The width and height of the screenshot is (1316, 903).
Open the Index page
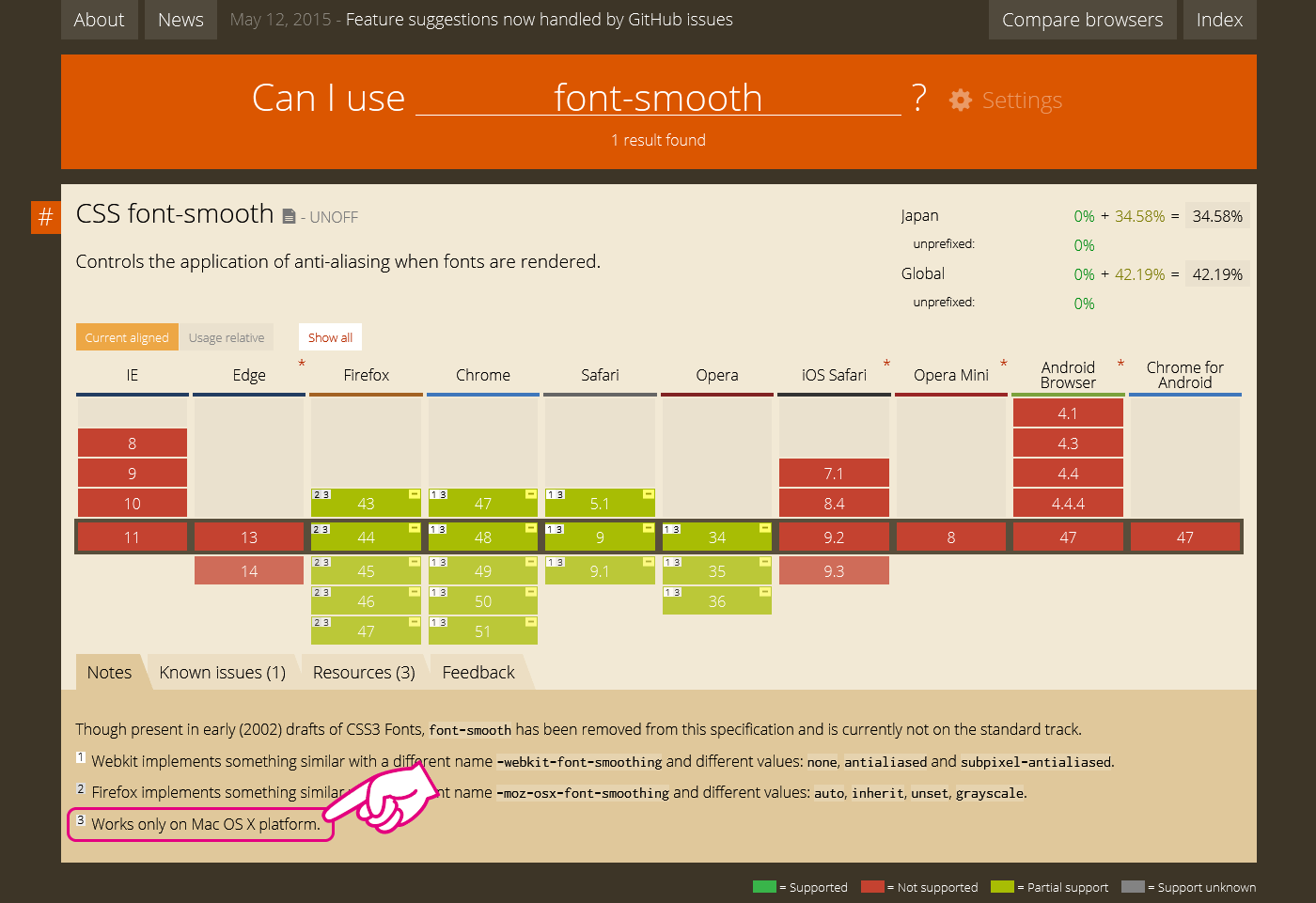pos(1219,20)
